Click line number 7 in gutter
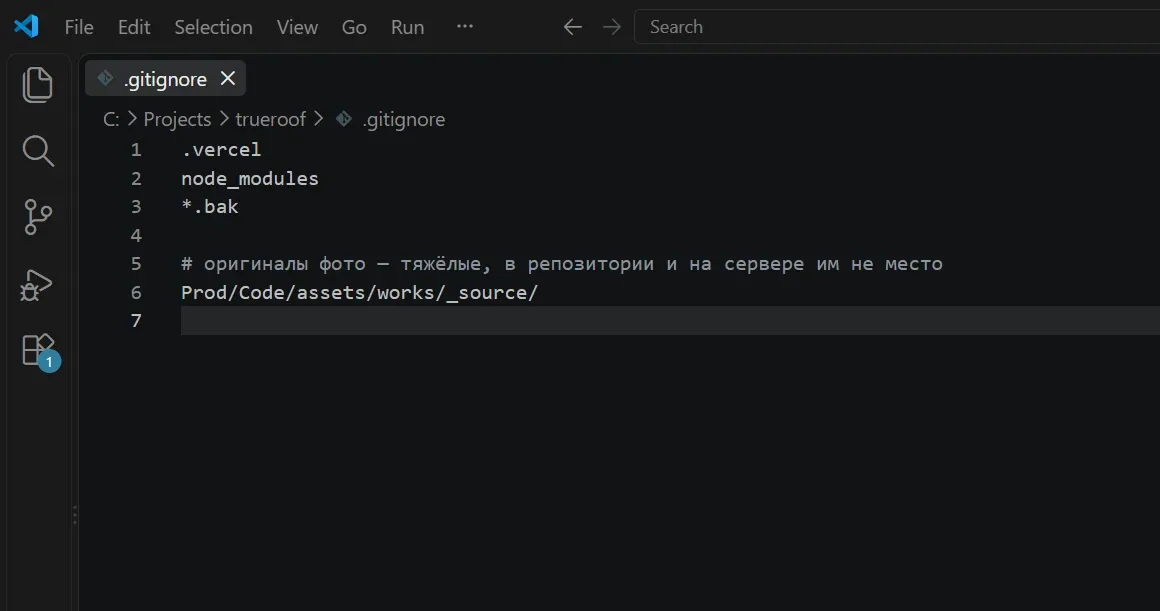 [x=136, y=321]
